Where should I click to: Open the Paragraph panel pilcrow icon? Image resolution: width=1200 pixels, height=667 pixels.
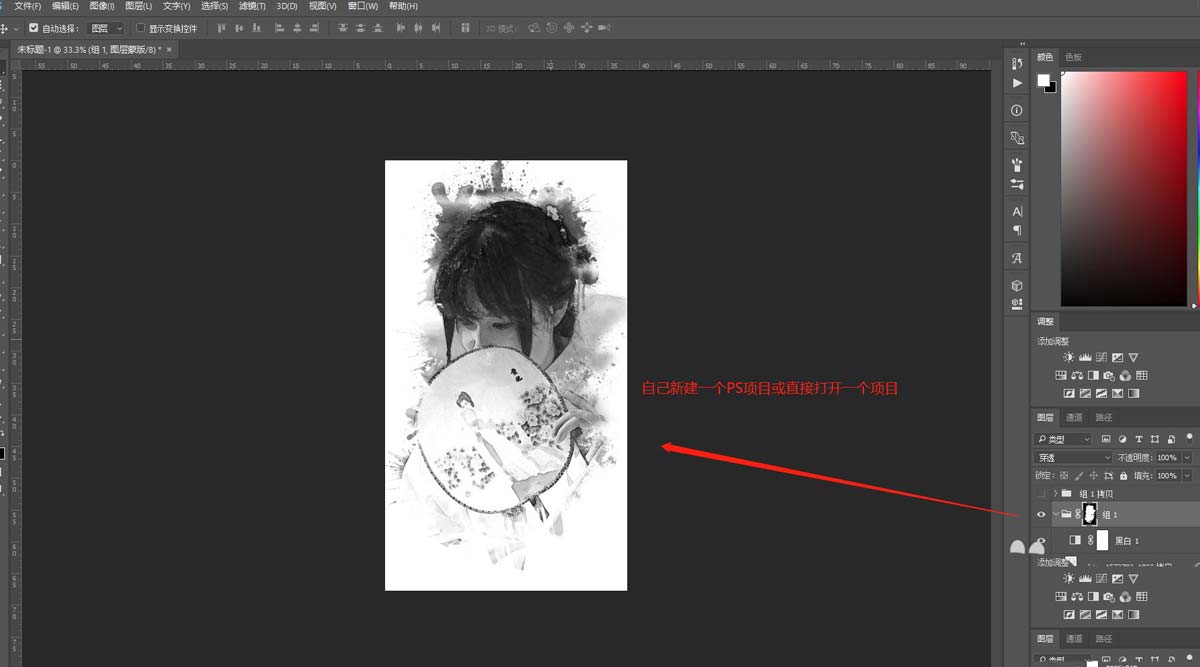point(1017,231)
